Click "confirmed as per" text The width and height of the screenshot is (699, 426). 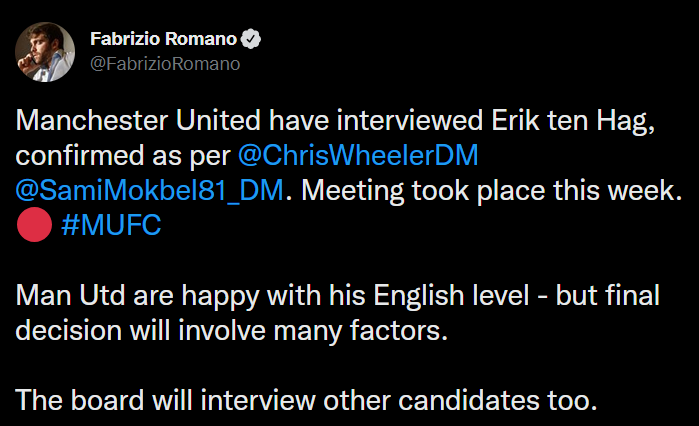[x=123, y=156]
